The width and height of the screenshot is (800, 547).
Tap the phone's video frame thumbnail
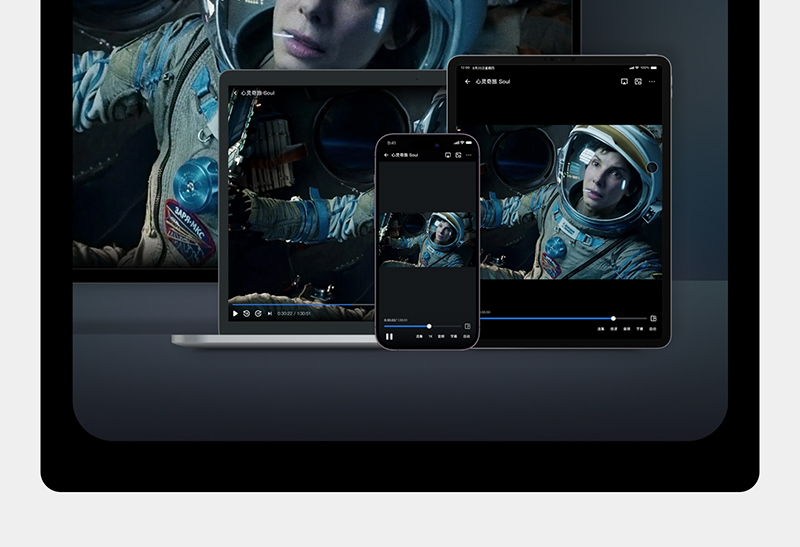click(427, 239)
